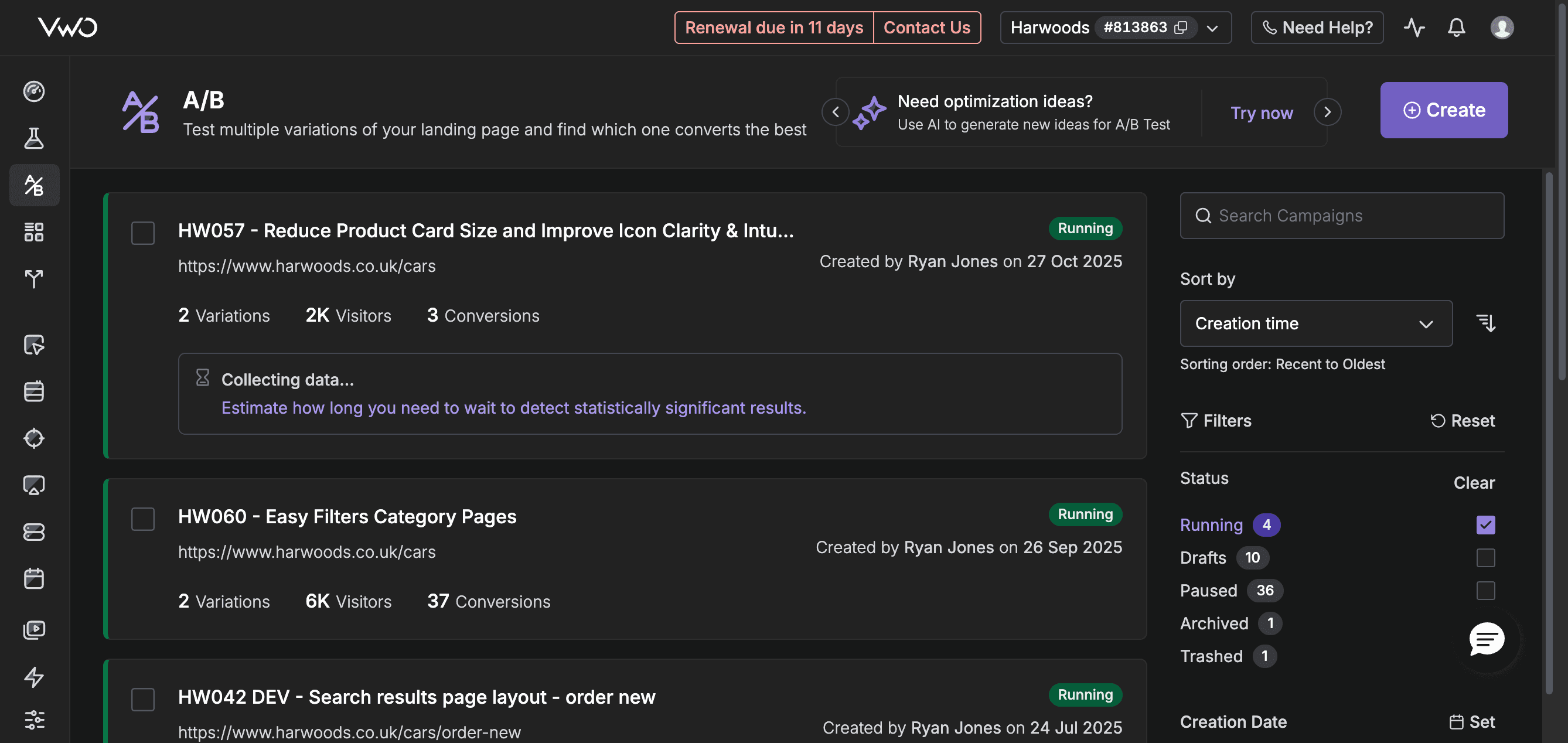Viewport: 1568px width, 743px height.
Task: Click the user profile avatar
Action: 1501,28
